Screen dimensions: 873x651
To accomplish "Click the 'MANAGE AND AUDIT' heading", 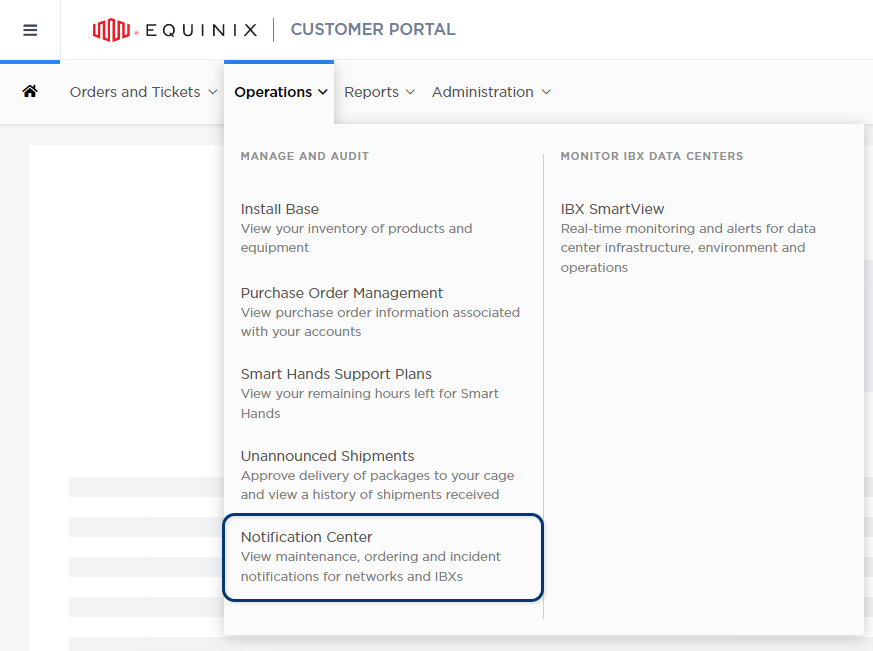I will [x=305, y=156].
